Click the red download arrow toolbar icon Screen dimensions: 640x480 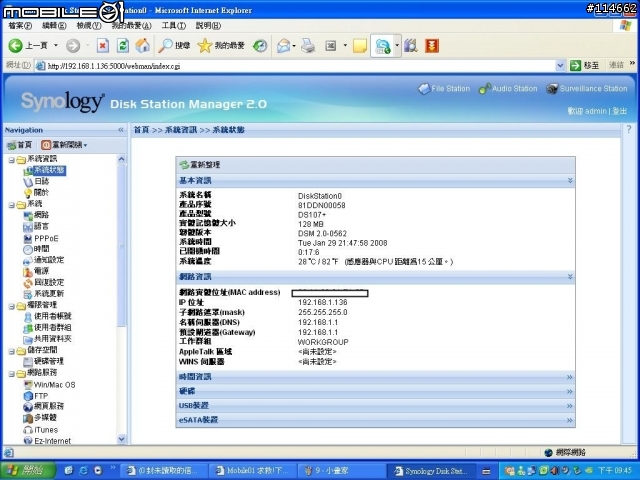point(432,45)
